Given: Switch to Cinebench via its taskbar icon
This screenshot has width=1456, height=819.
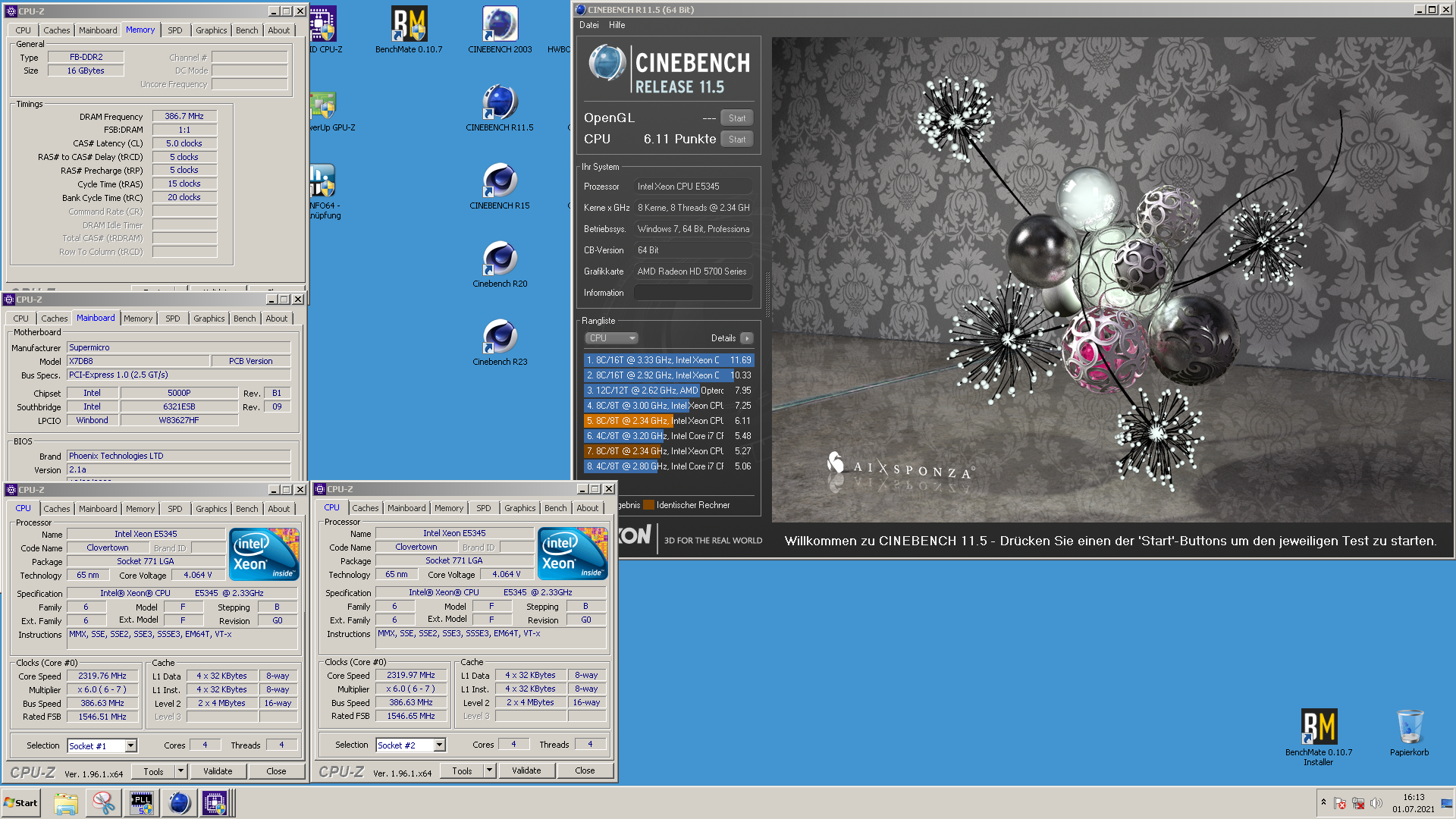Looking at the screenshot, I should tap(179, 803).
